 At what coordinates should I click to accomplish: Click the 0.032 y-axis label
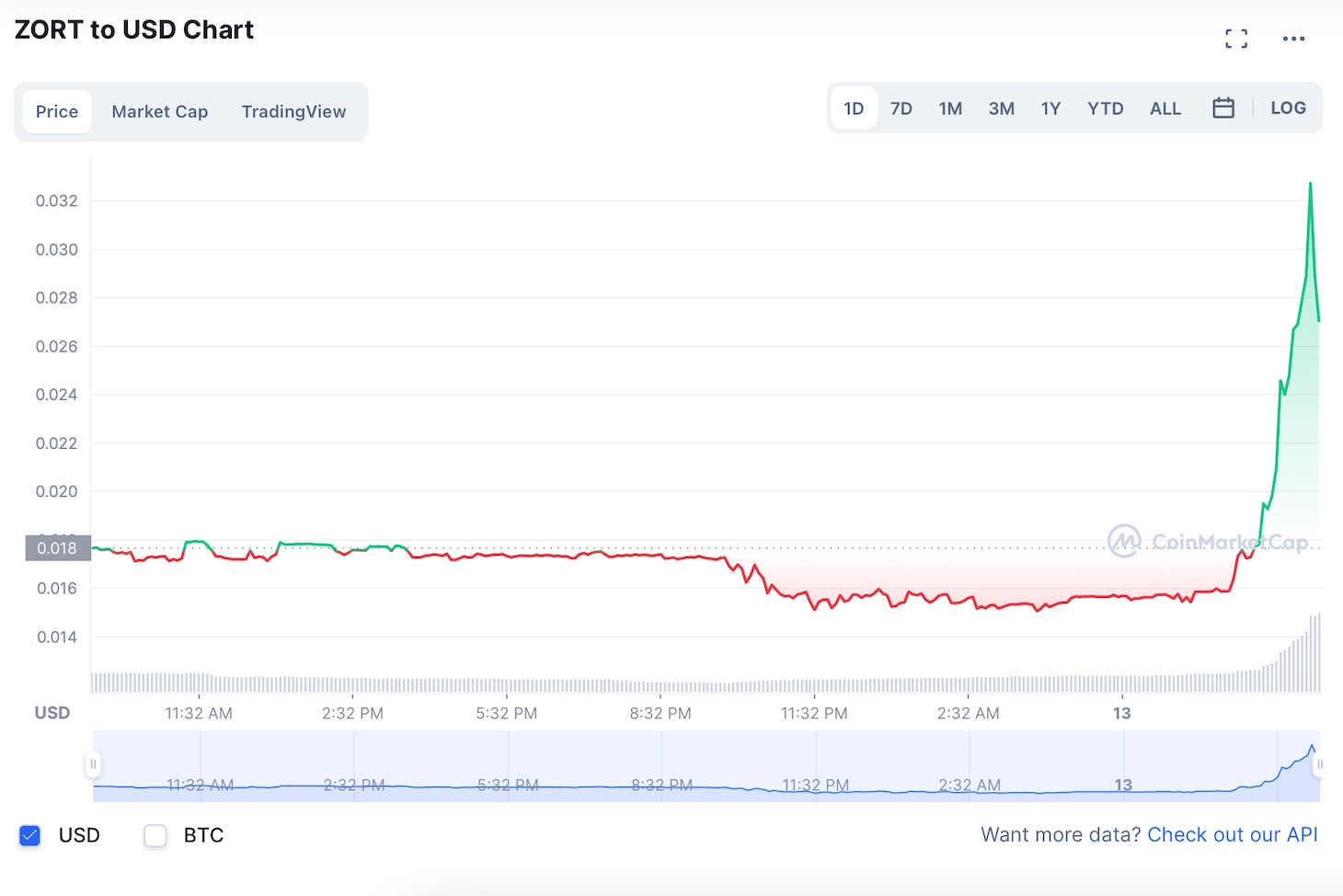tap(57, 201)
